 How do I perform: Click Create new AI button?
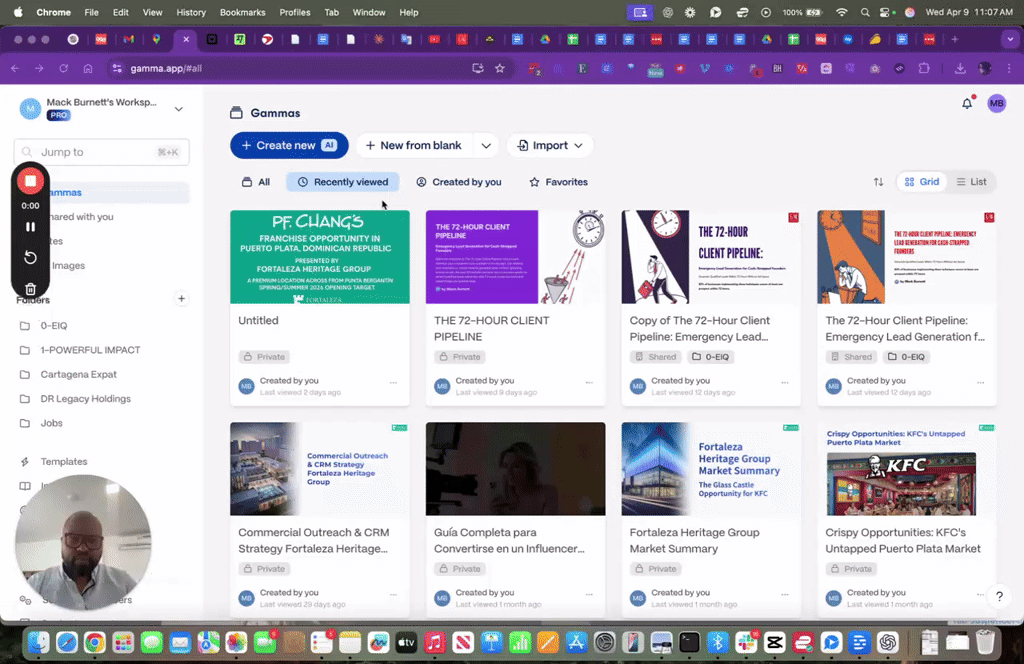coord(289,146)
